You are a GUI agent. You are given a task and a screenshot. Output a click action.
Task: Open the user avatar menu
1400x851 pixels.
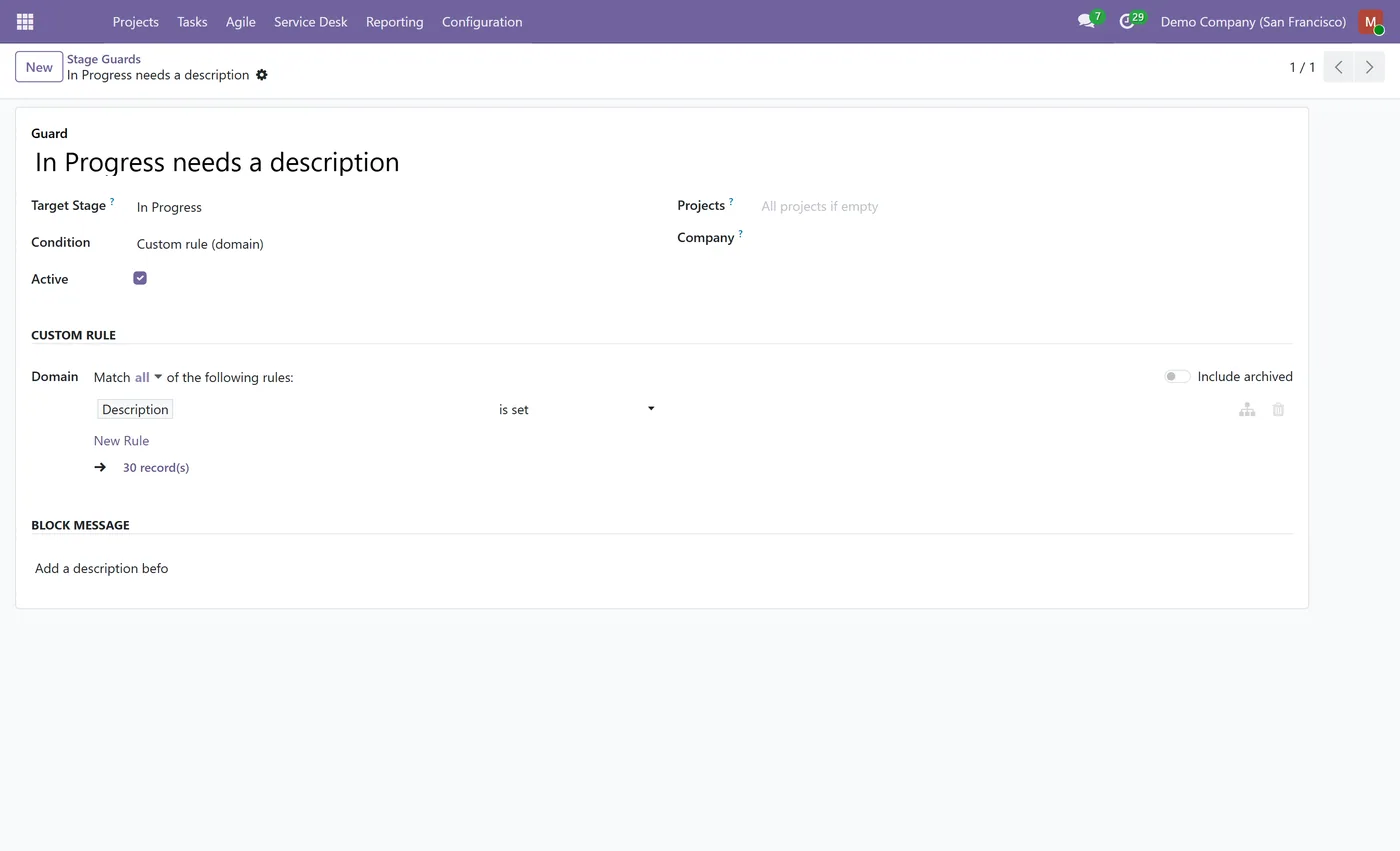coord(1371,21)
